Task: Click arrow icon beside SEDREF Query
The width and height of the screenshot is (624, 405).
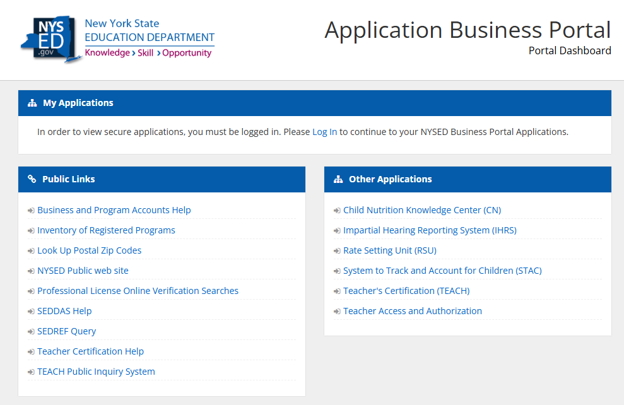Action: point(31,332)
